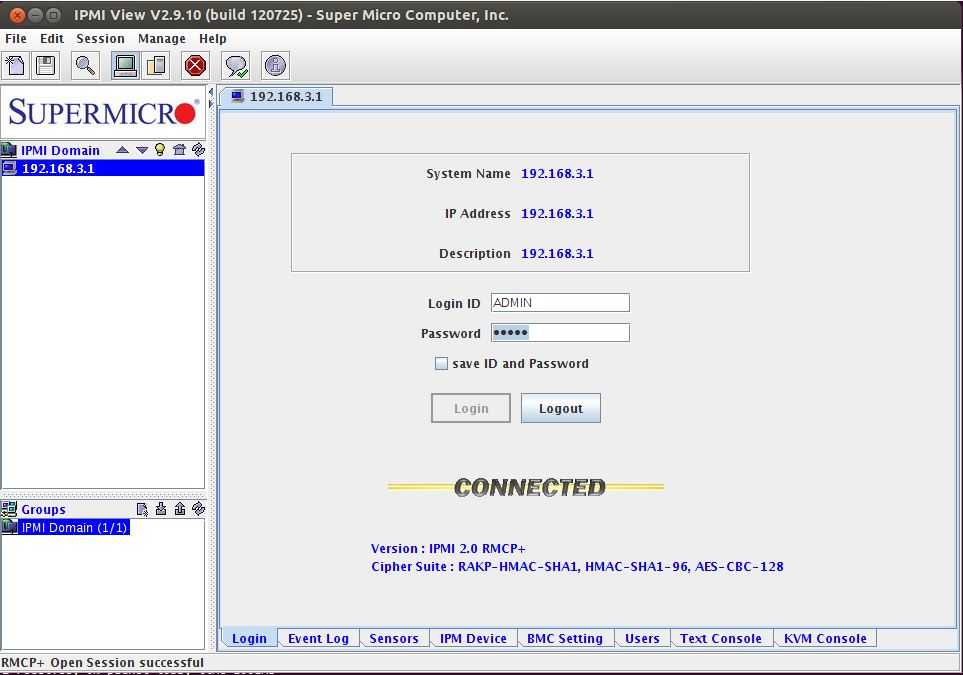Switch to the Login bottom tab
The height and width of the screenshot is (675, 963).
click(249, 638)
